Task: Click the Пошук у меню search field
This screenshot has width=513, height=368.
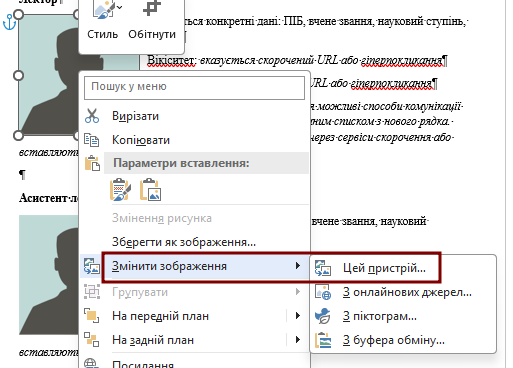Action: click(194, 88)
